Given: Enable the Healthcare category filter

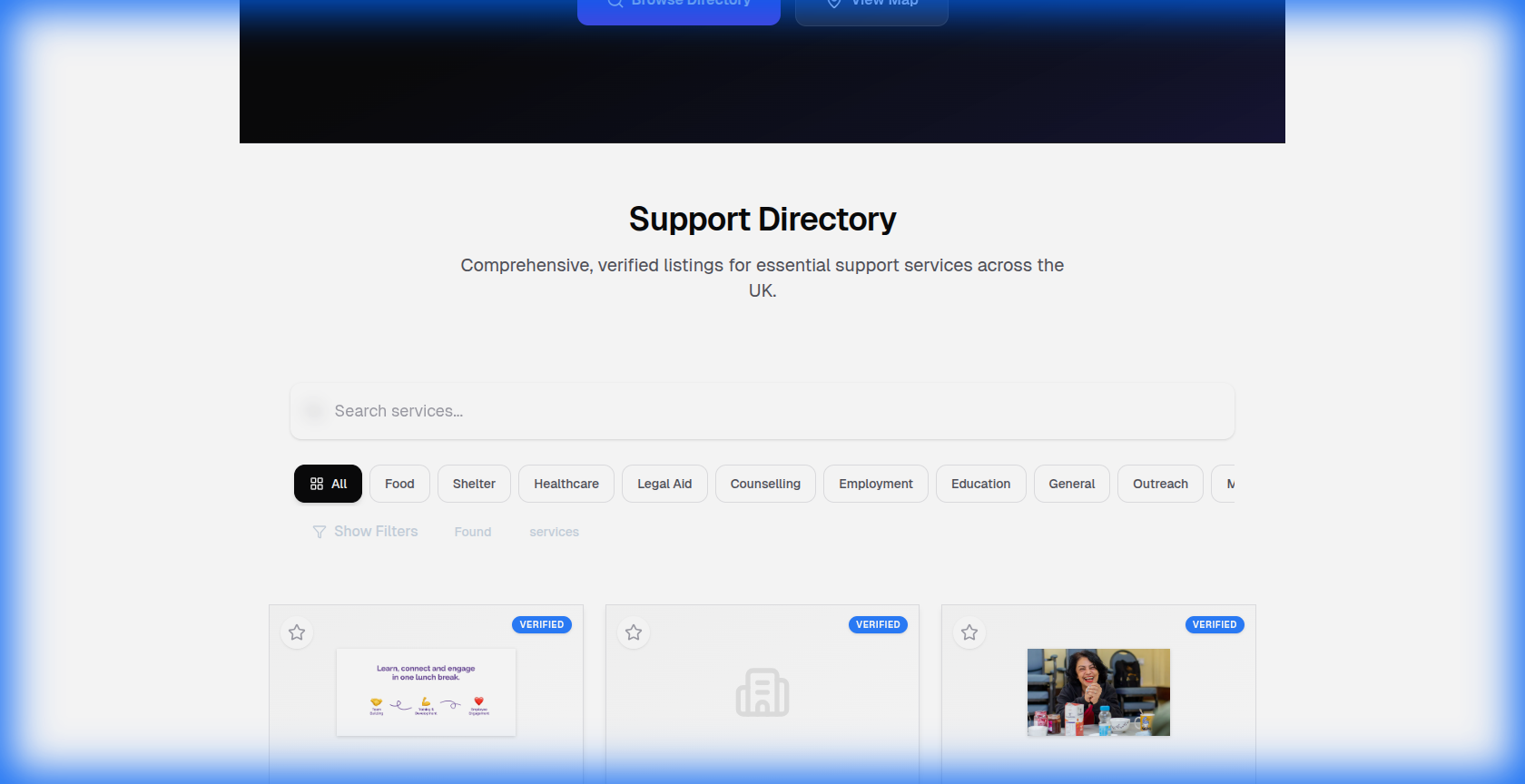Looking at the screenshot, I should coord(566,484).
